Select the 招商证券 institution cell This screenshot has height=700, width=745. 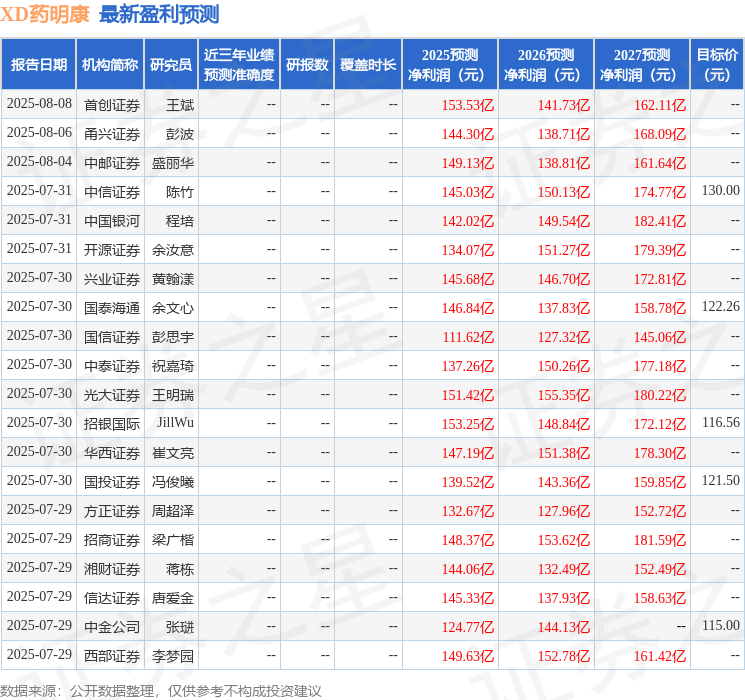click(x=112, y=540)
